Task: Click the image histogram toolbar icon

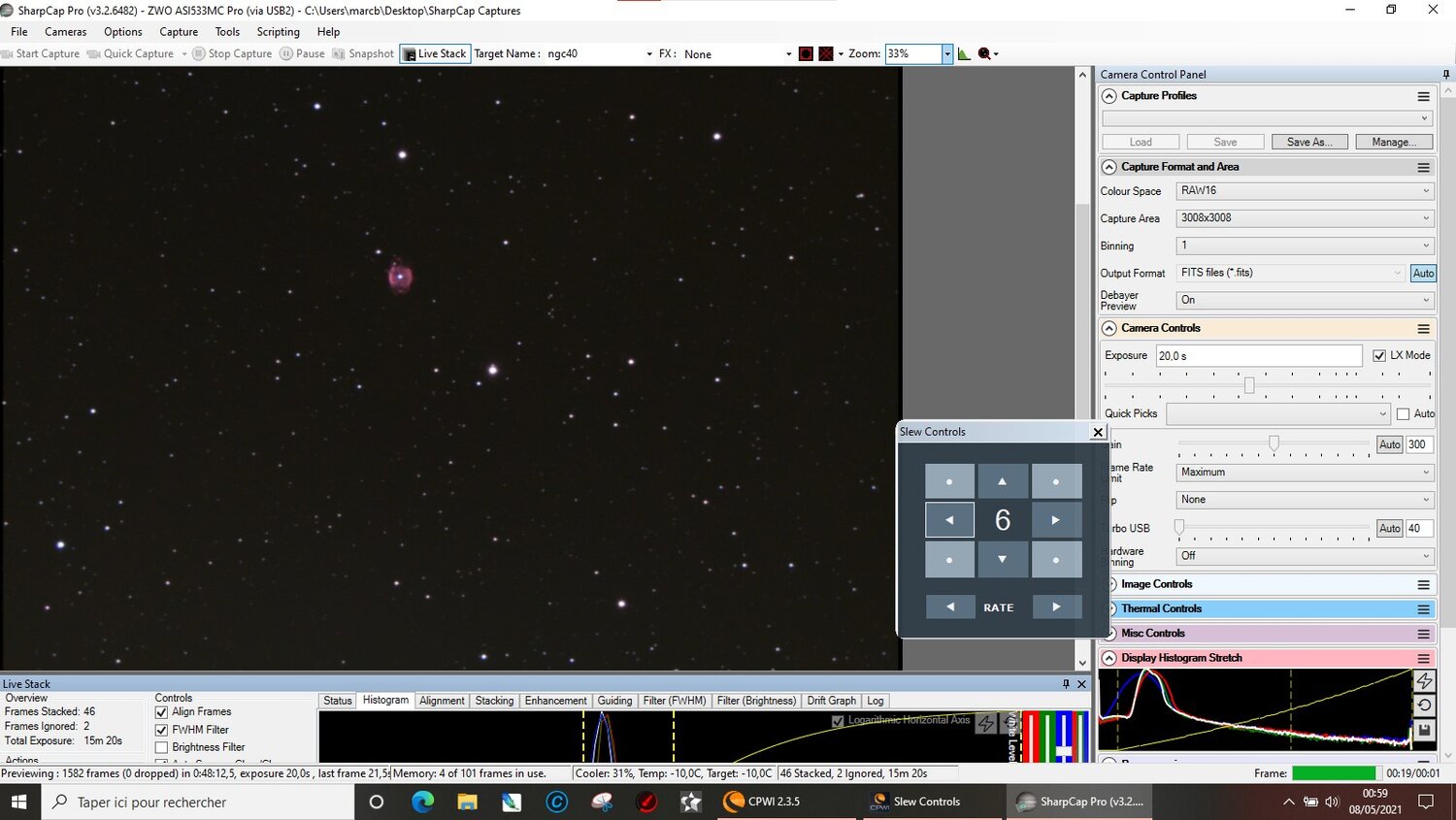Action: coord(964,54)
